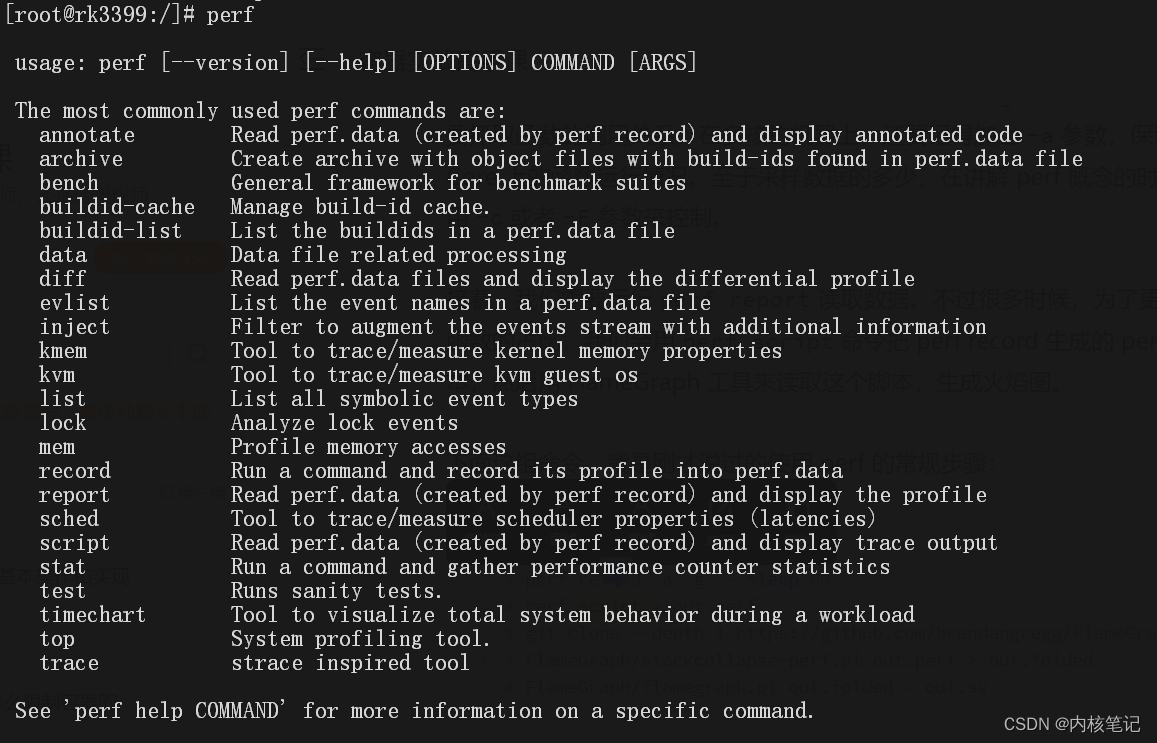This screenshot has width=1157, height=743.
Task: Click the 'trace' command name
Action: (x=69, y=663)
